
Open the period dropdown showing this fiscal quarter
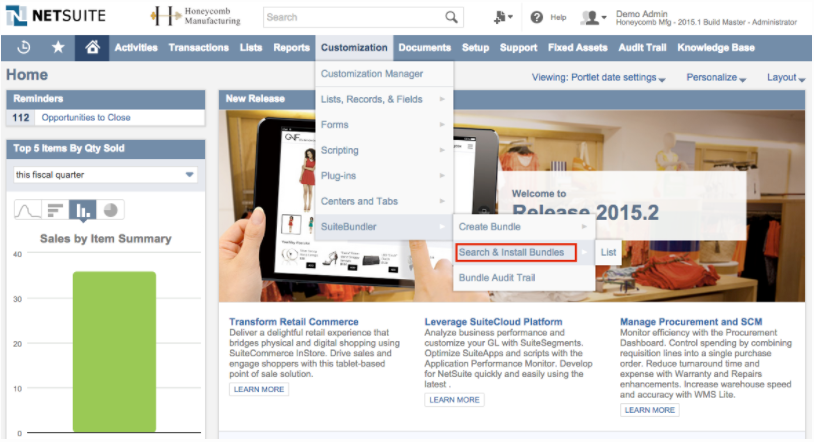[105, 175]
